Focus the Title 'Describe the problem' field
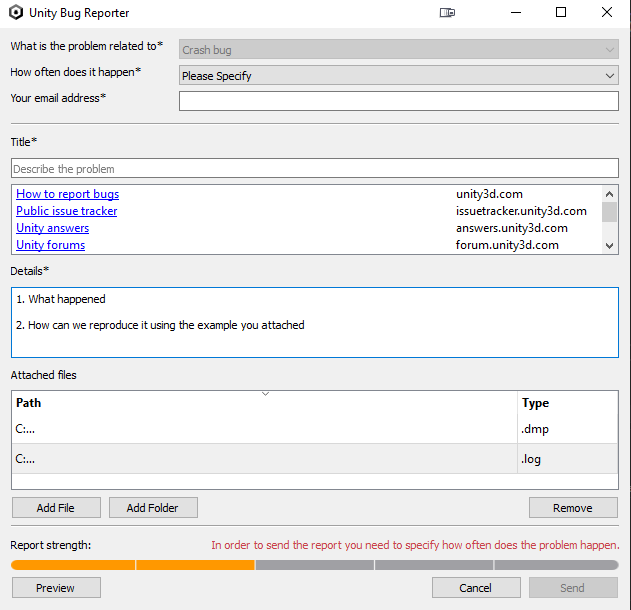The height and width of the screenshot is (610, 631). coord(315,168)
